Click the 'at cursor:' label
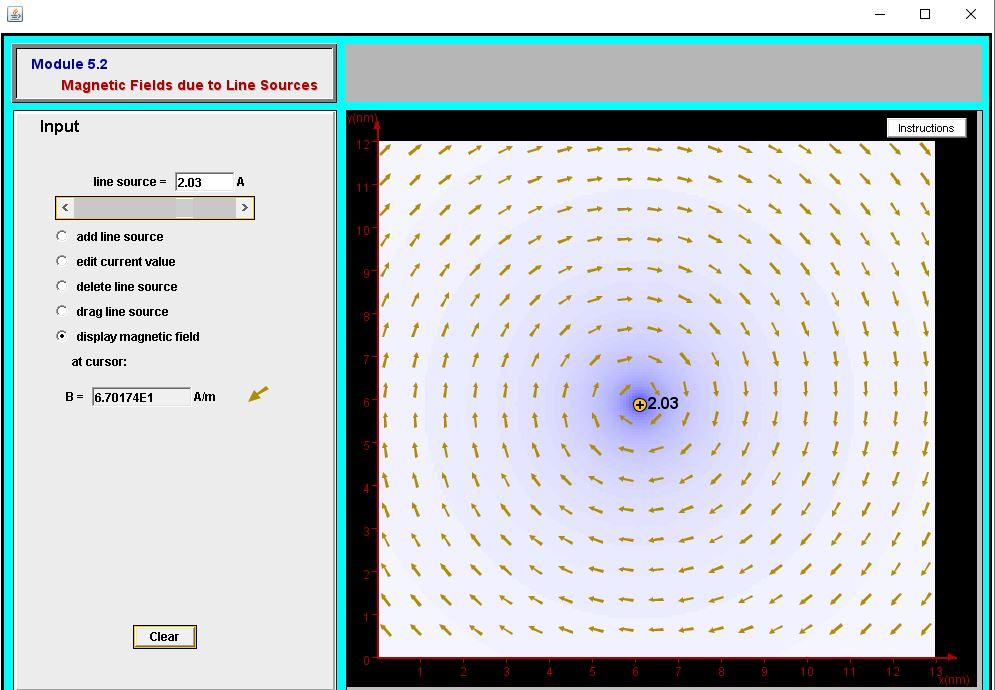Image resolution: width=995 pixels, height=690 pixels. coord(99,362)
